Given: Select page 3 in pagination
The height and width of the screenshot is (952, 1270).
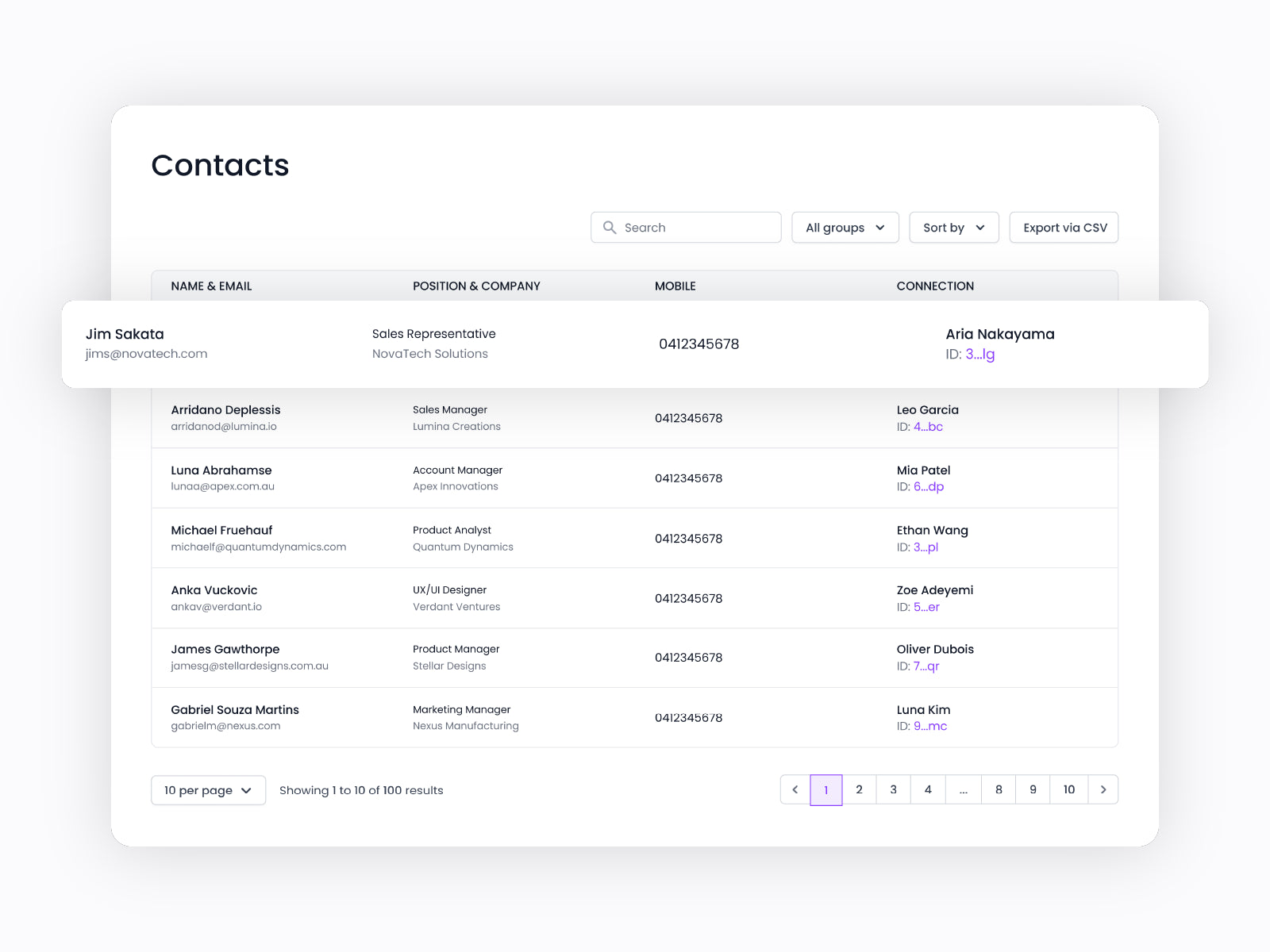Looking at the screenshot, I should pos(893,789).
